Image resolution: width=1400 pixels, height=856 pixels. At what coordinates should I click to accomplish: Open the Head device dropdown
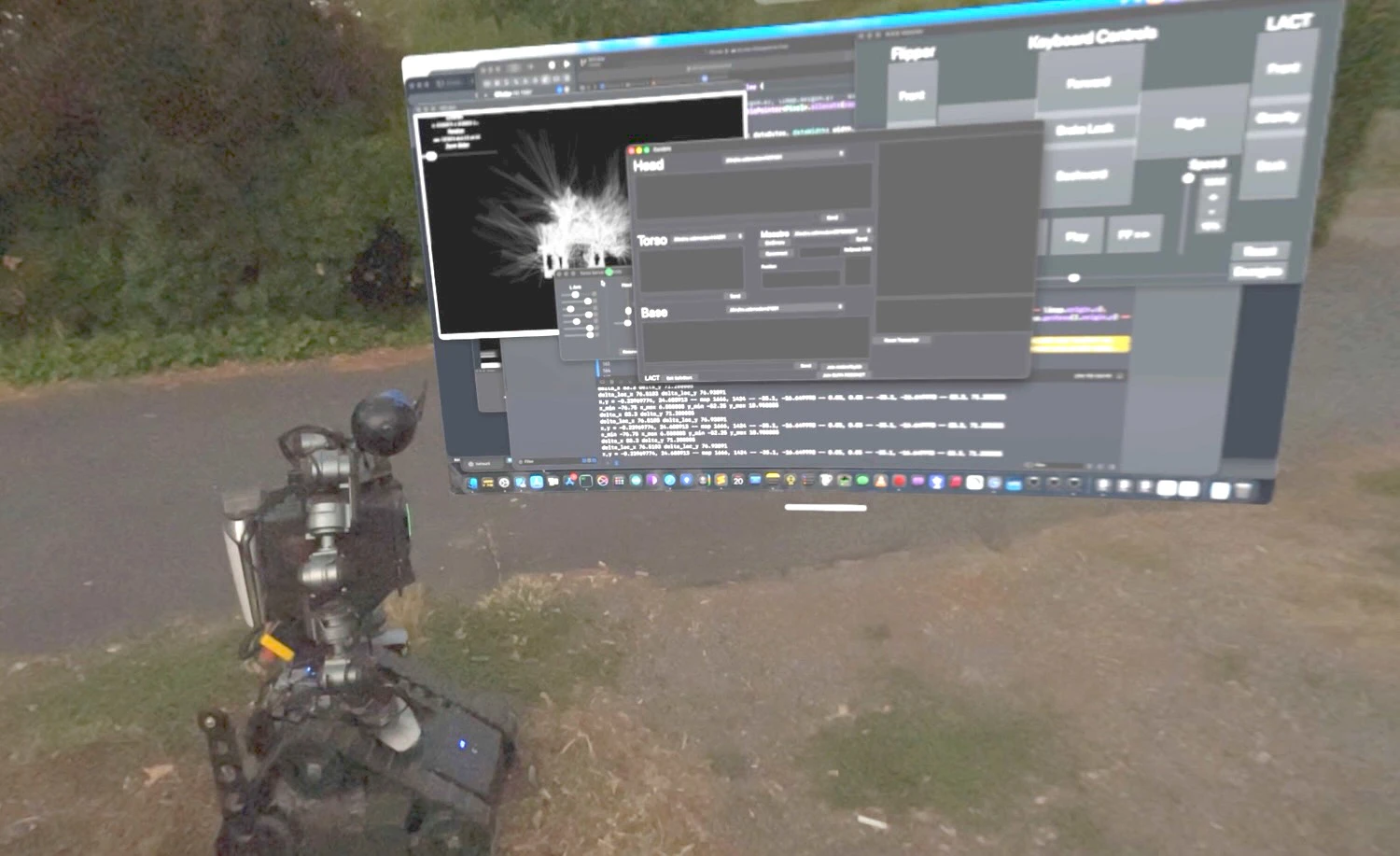pyautogui.click(x=785, y=159)
